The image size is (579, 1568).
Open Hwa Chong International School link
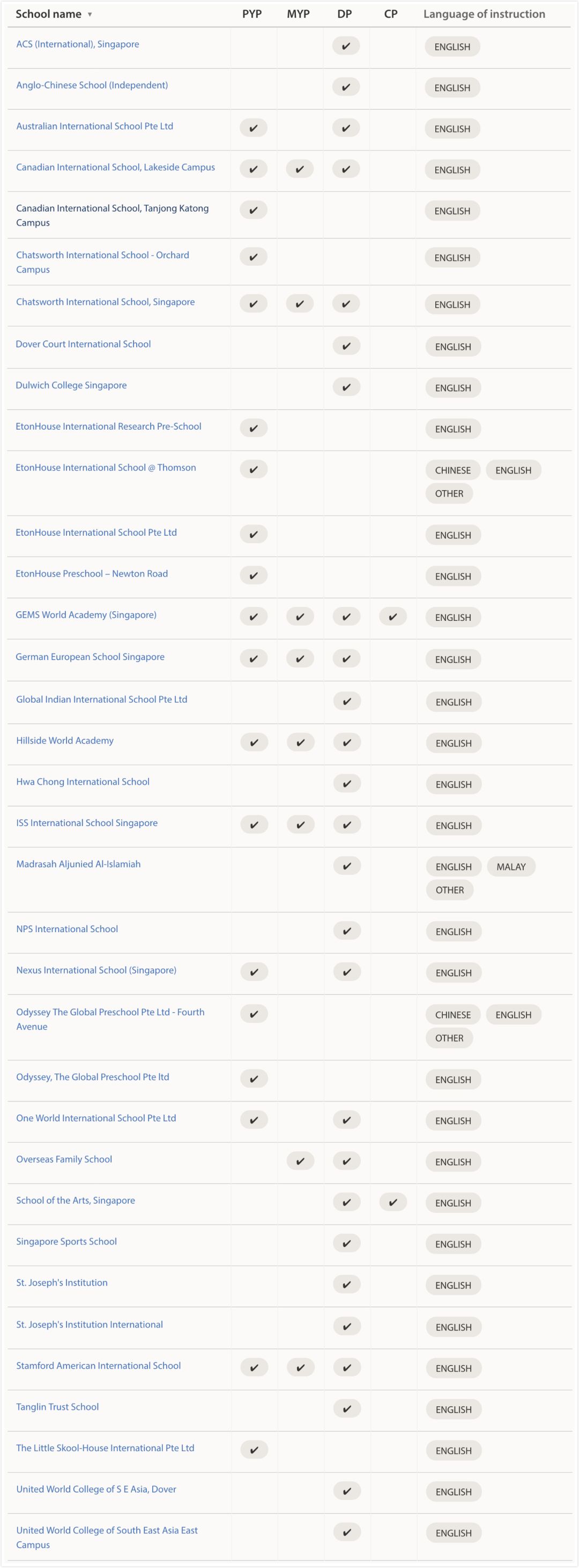tap(82, 782)
